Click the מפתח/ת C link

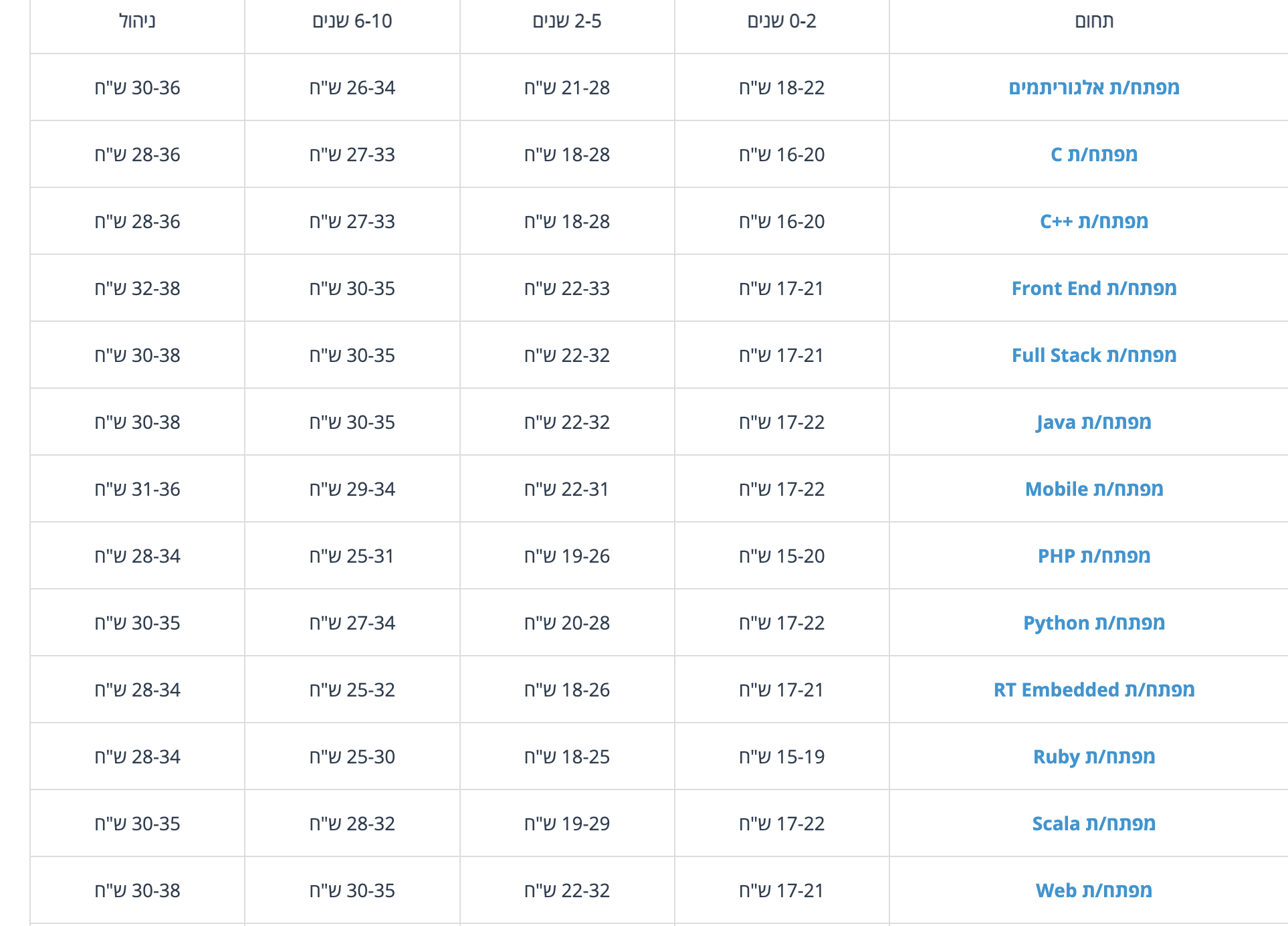(x=1093, y=155)
